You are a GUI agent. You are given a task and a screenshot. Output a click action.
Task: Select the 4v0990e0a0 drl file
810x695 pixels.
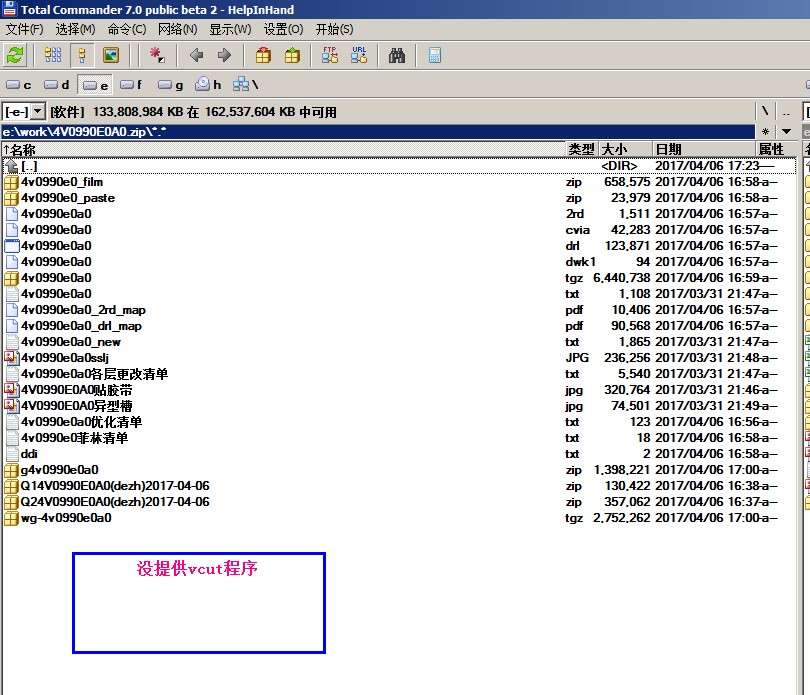[x=399, y=246]
